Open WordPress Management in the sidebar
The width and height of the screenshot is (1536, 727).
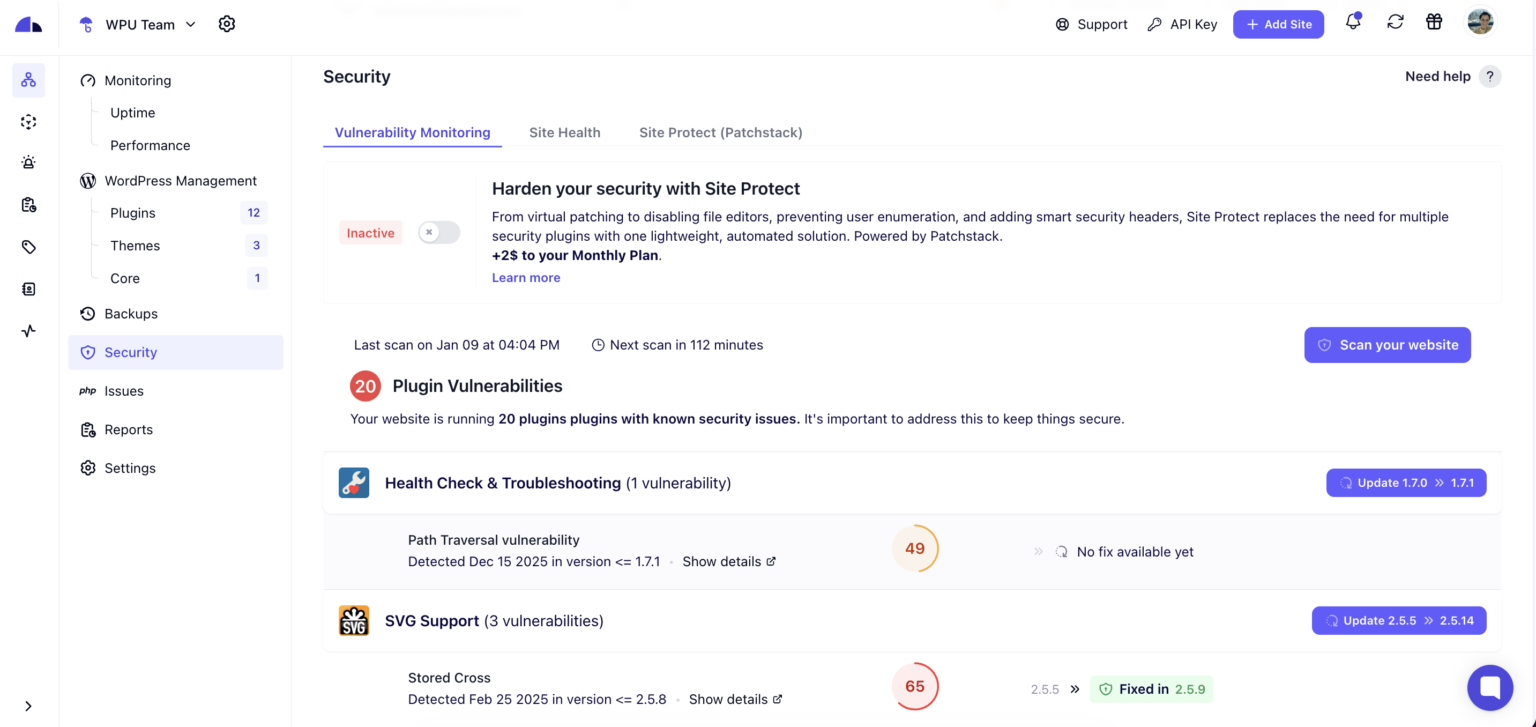coord(180,181)
